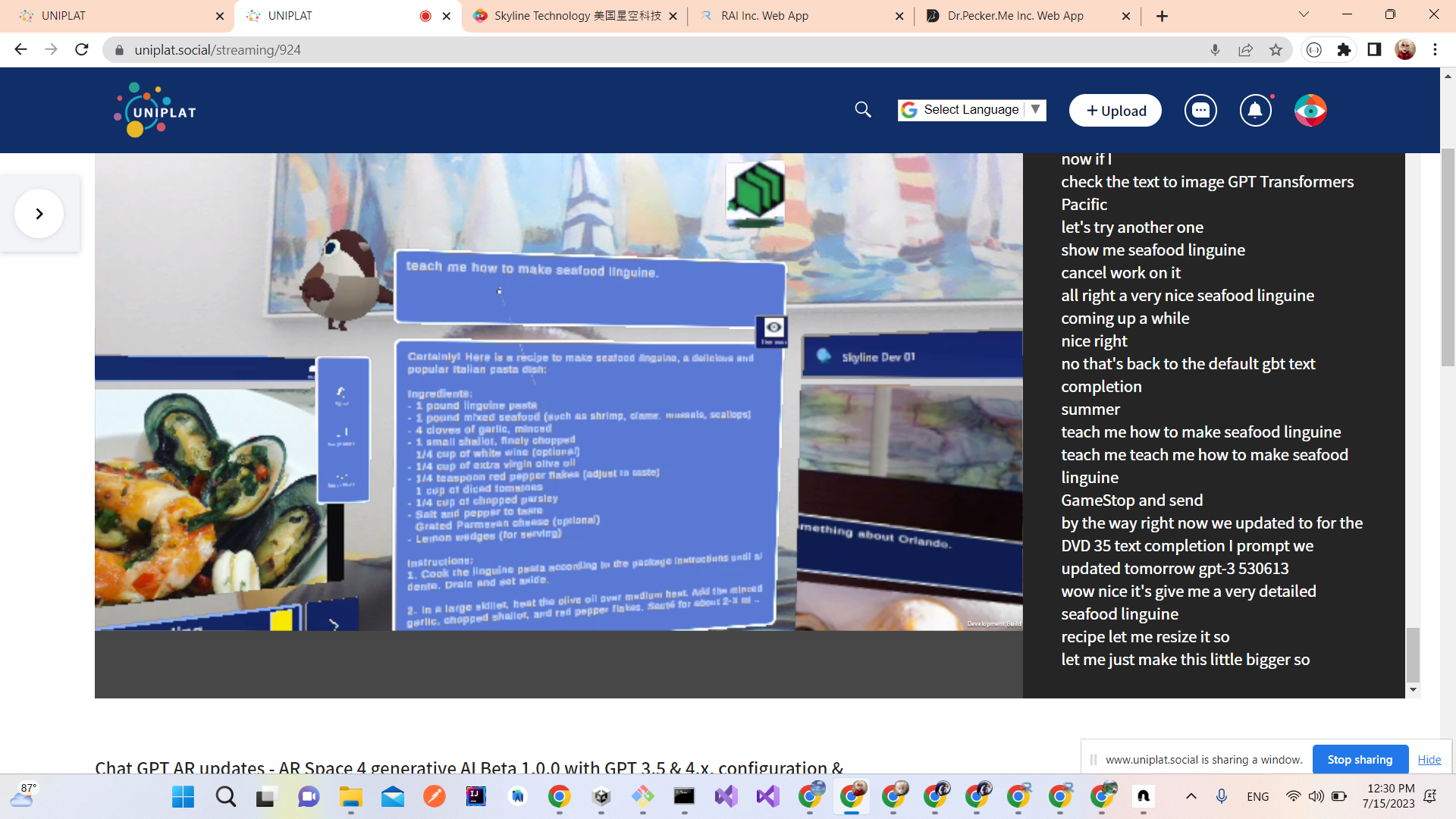Open the browser extensions puzzle icon
Screen dimensions: 1456x819
pos(1345,50)
